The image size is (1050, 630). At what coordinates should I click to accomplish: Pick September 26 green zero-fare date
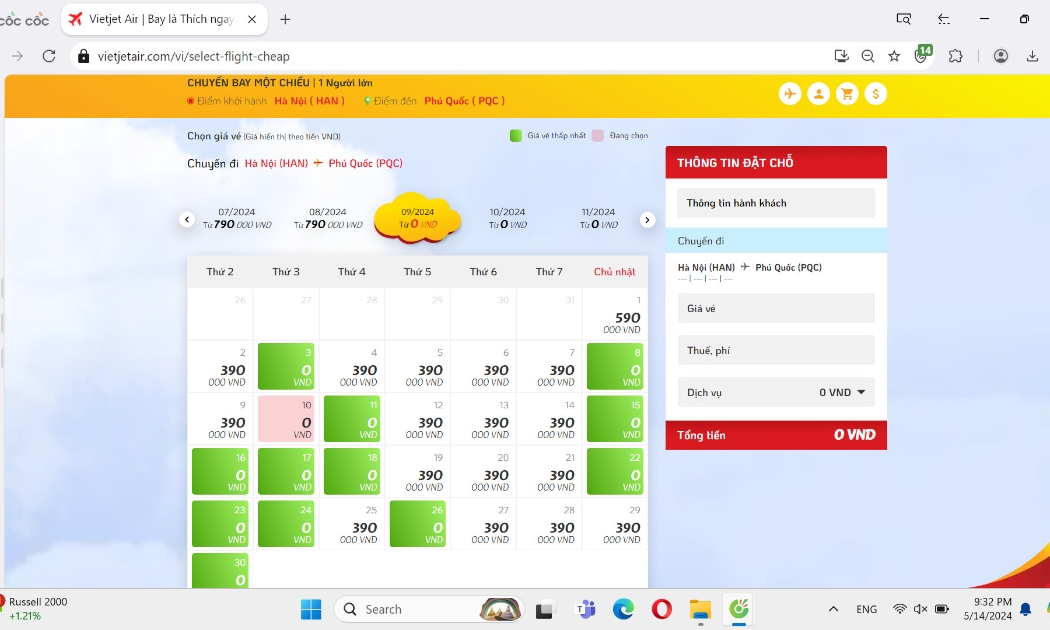(x=417, y=524)
